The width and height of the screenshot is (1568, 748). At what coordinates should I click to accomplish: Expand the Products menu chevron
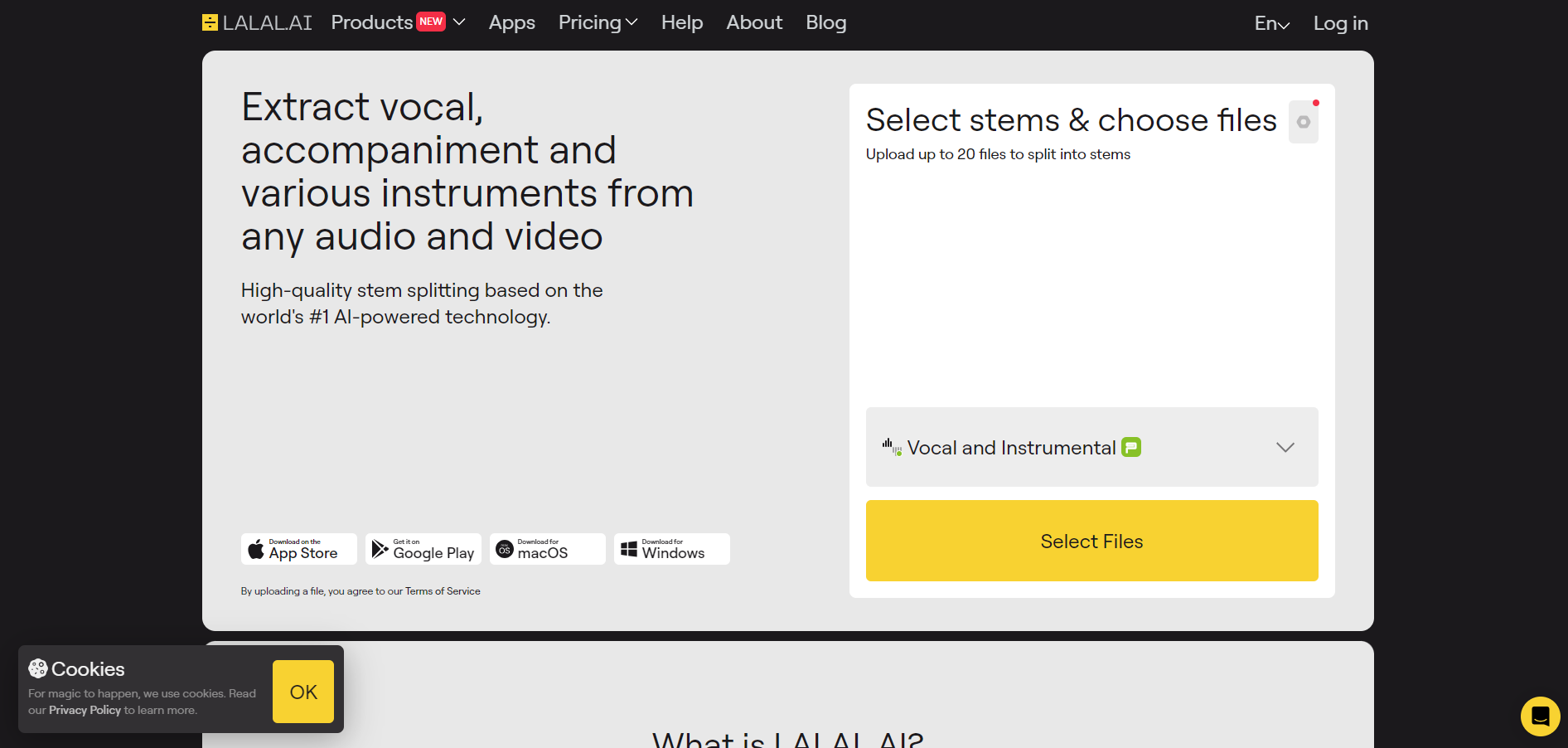coord(459,22)
